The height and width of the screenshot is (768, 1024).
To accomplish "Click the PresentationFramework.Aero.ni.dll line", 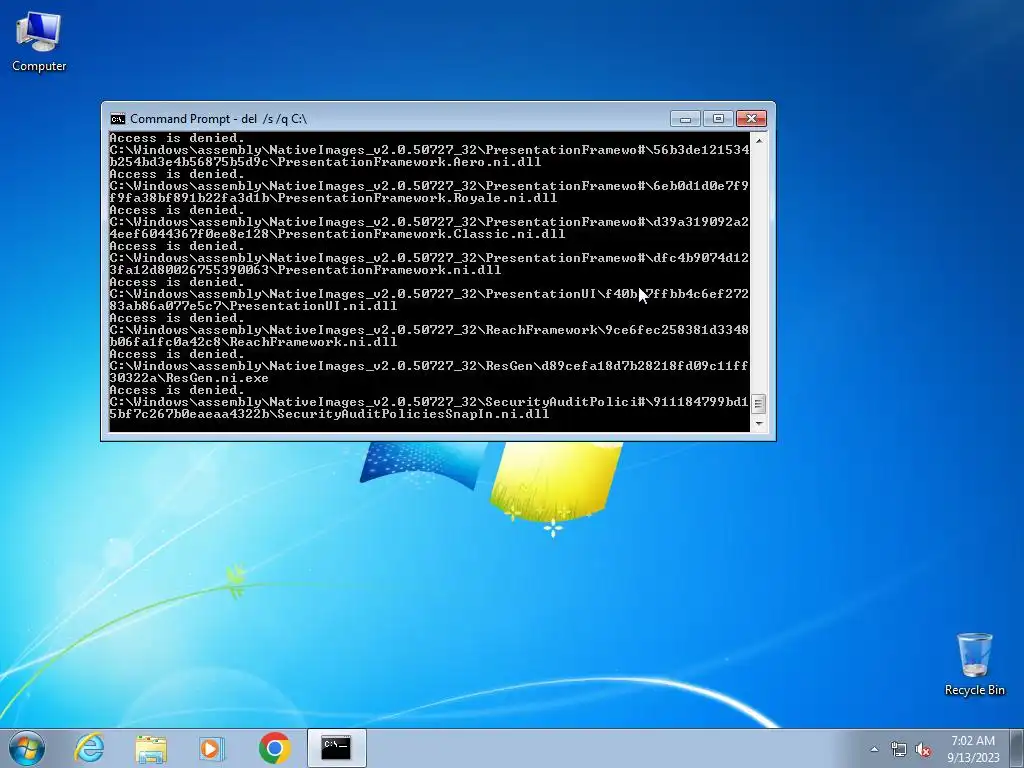I will (x=325, y=162).
